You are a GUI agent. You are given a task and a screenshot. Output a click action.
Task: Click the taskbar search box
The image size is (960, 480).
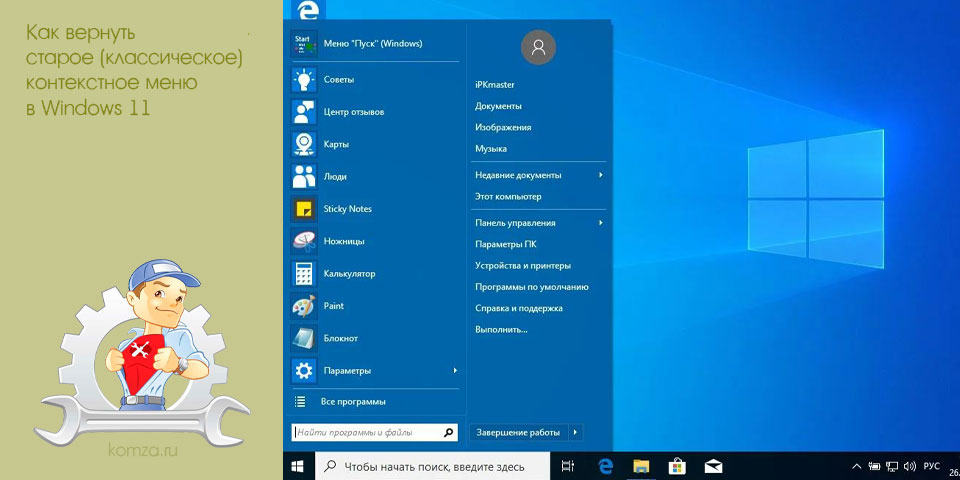coord(432,467)
